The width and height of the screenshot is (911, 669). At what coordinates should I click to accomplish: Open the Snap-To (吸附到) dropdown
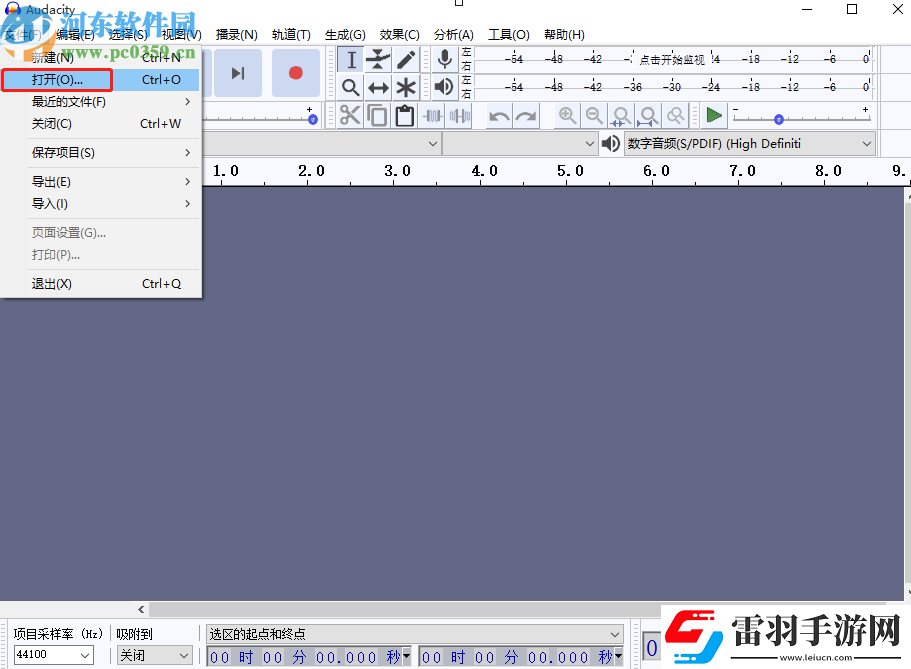(155, 656)
